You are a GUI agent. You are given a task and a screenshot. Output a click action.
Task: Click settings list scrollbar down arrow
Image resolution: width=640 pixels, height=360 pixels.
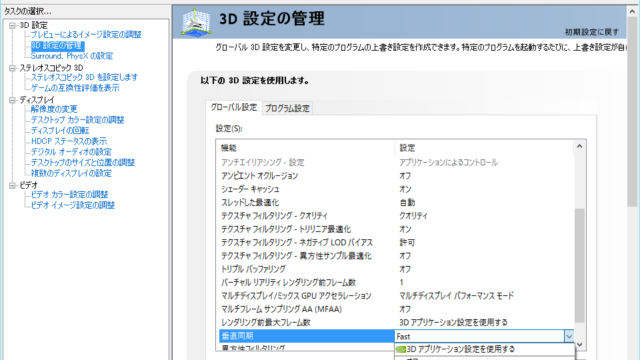point(580,344)
